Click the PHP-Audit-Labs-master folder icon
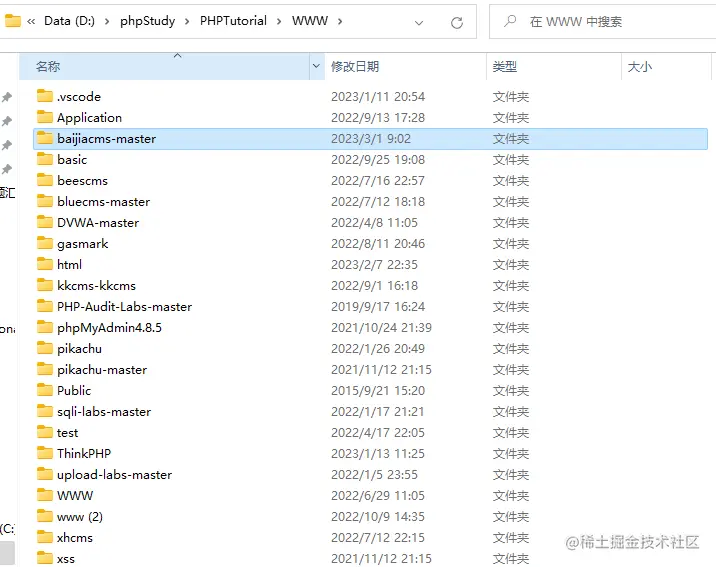Screen dimensions: 716x567 (x=45, y=306)
